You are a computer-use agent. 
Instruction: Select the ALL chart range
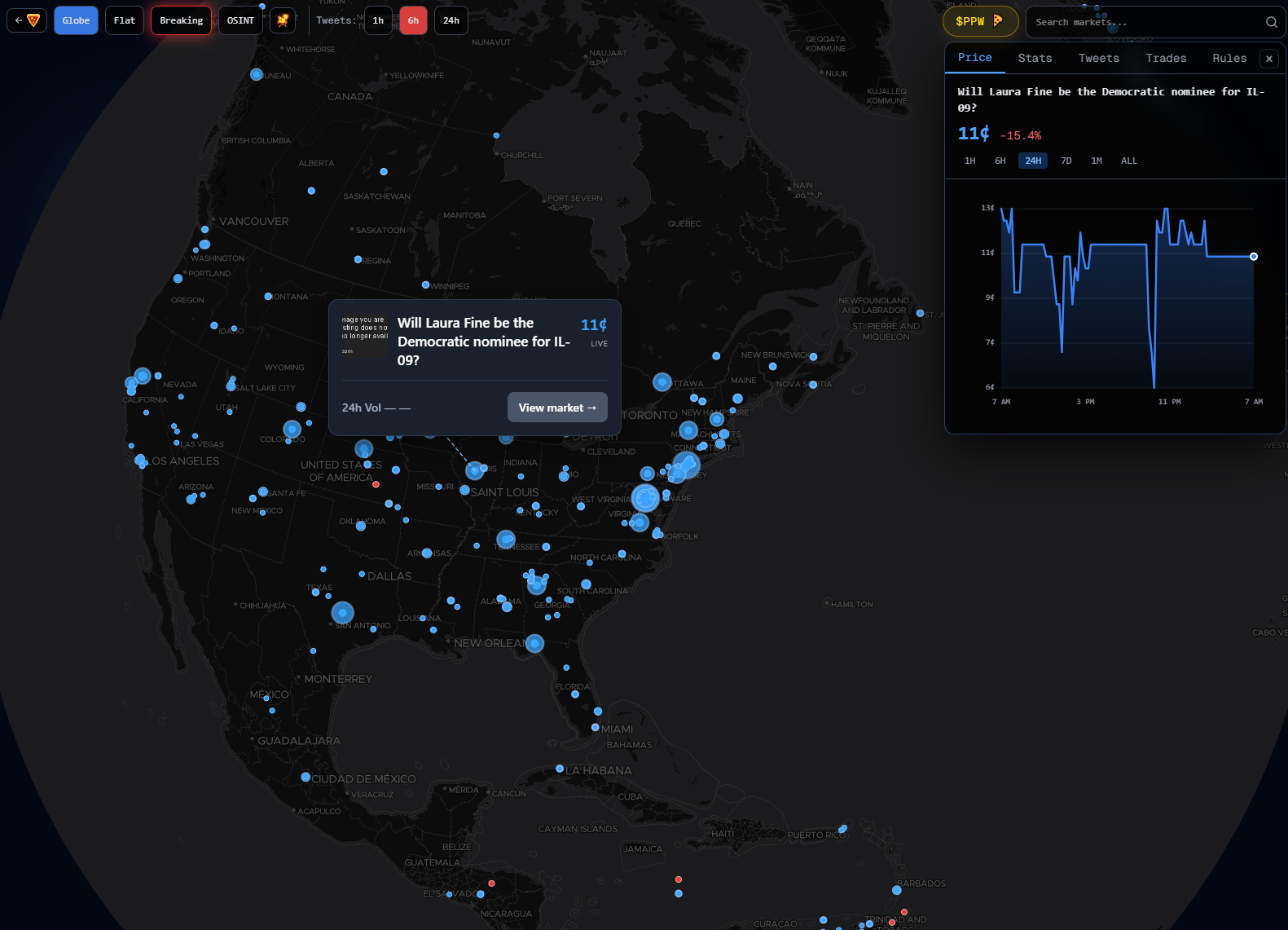[x=1128, y=161]
